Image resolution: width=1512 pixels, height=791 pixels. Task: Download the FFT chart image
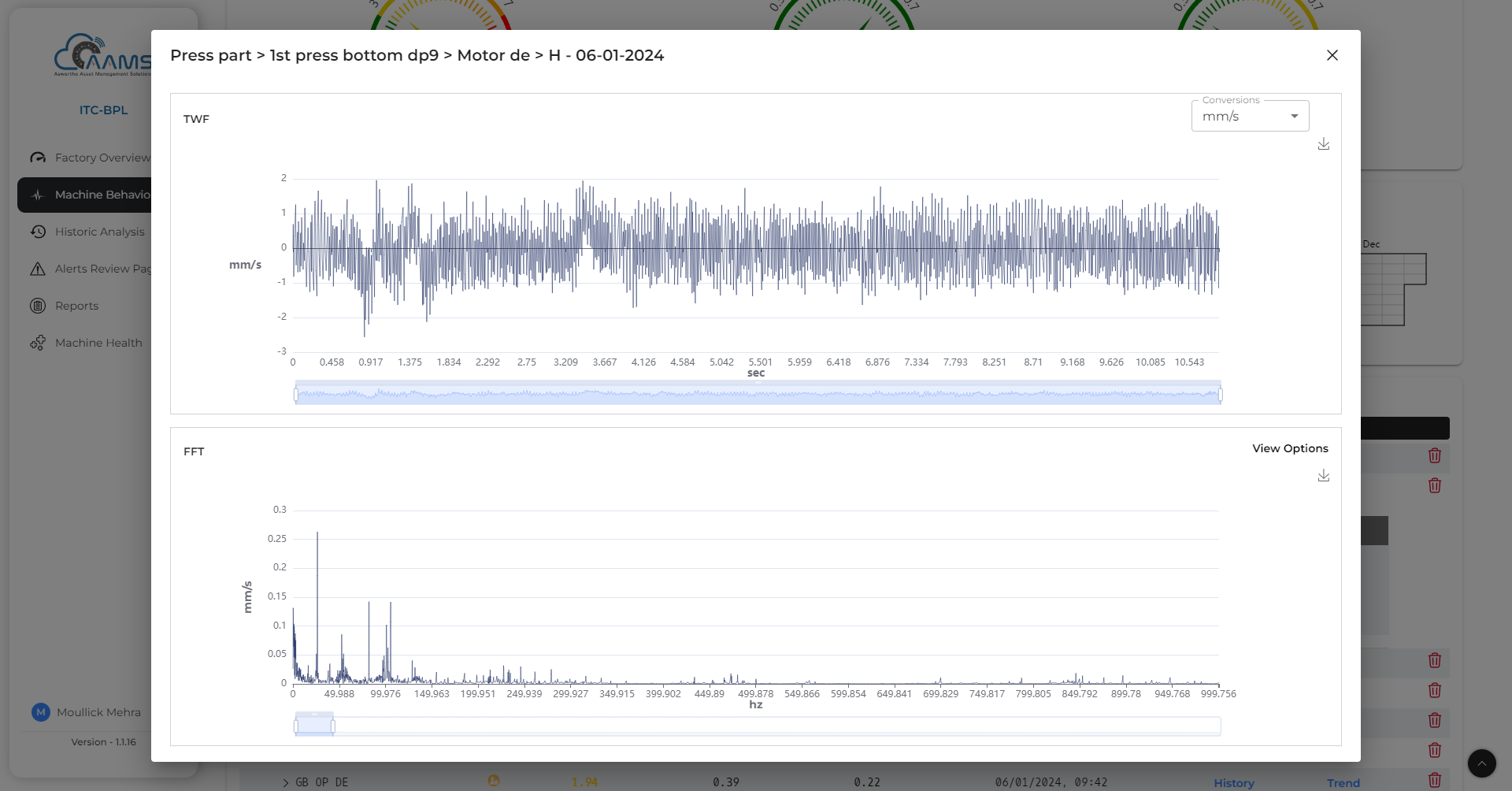point(1323,476)
